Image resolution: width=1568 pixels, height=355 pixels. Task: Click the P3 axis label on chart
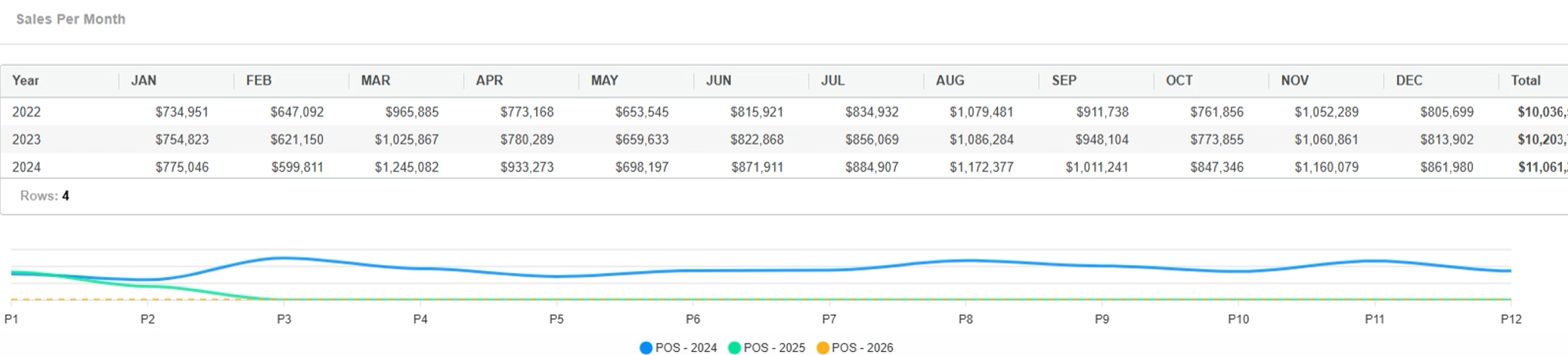click(x=284, y=319)
